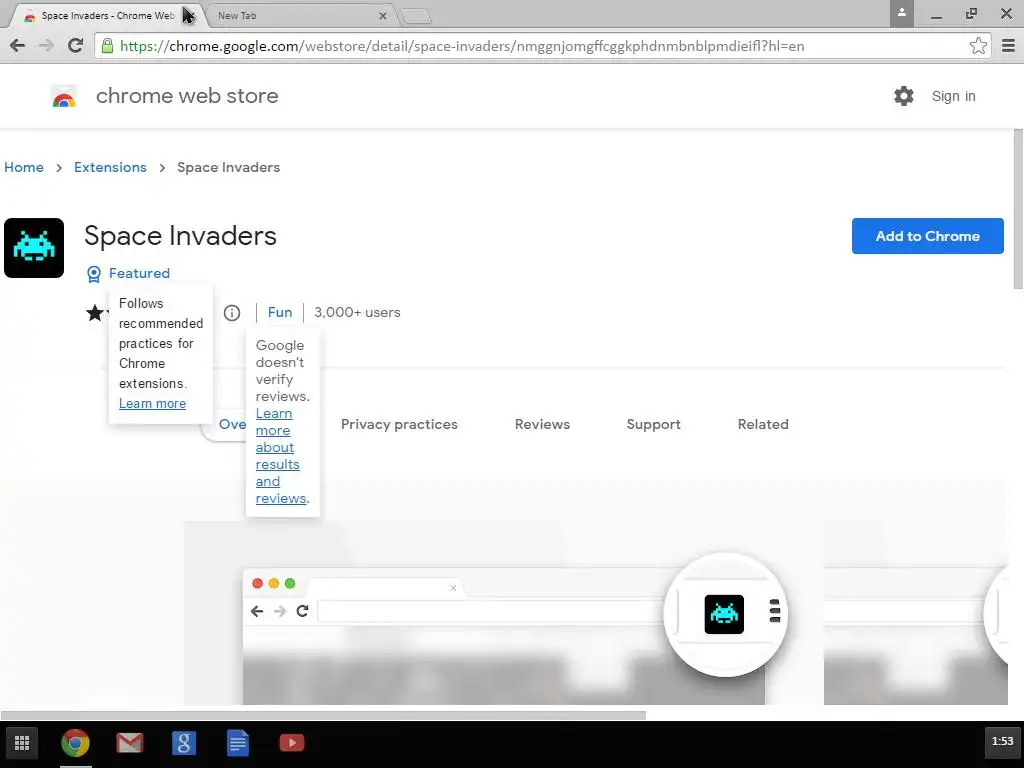Launch Chrome from the taskbar

tap(75, 743)
